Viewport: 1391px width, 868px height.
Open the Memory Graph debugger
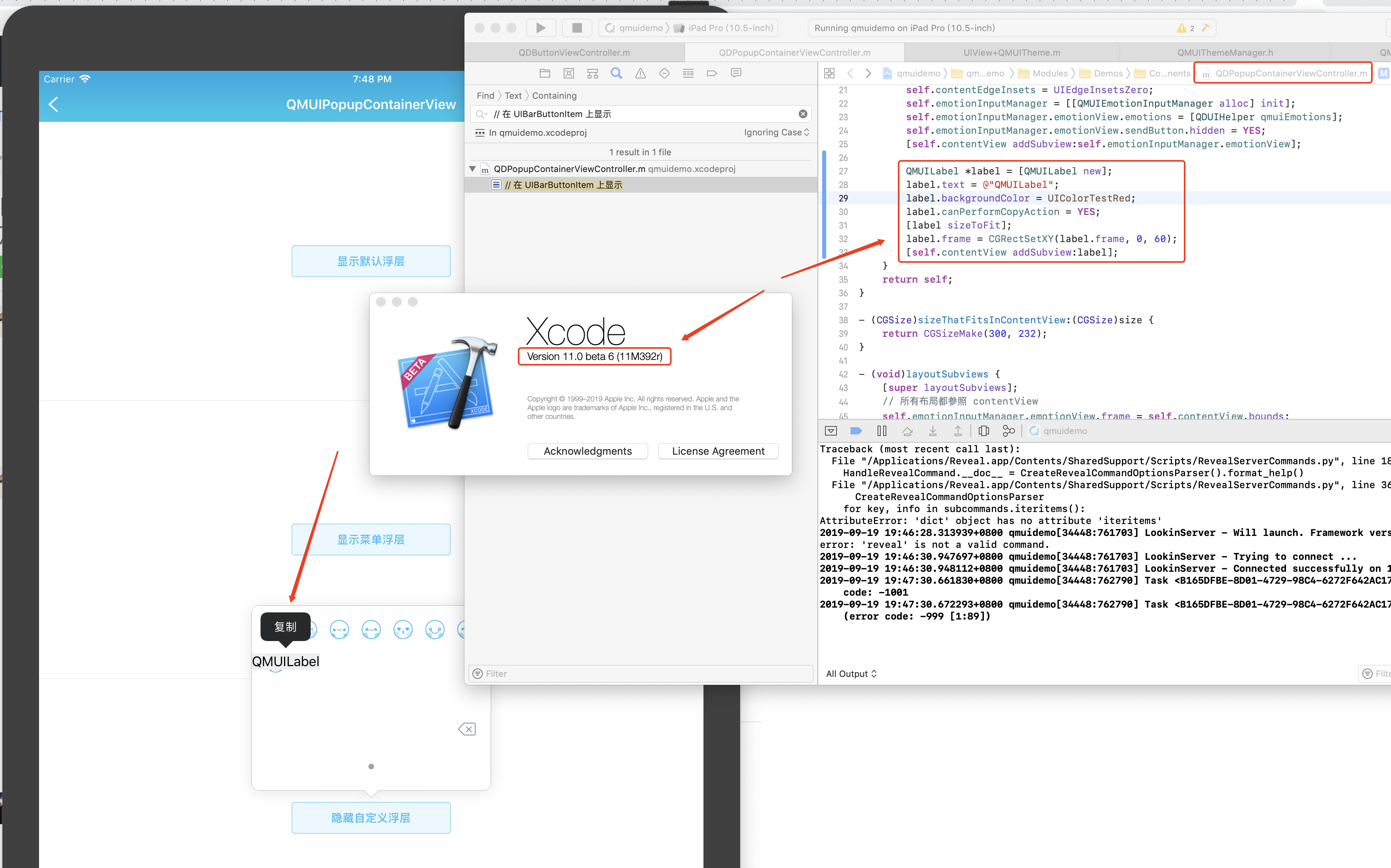(1009, 430)
